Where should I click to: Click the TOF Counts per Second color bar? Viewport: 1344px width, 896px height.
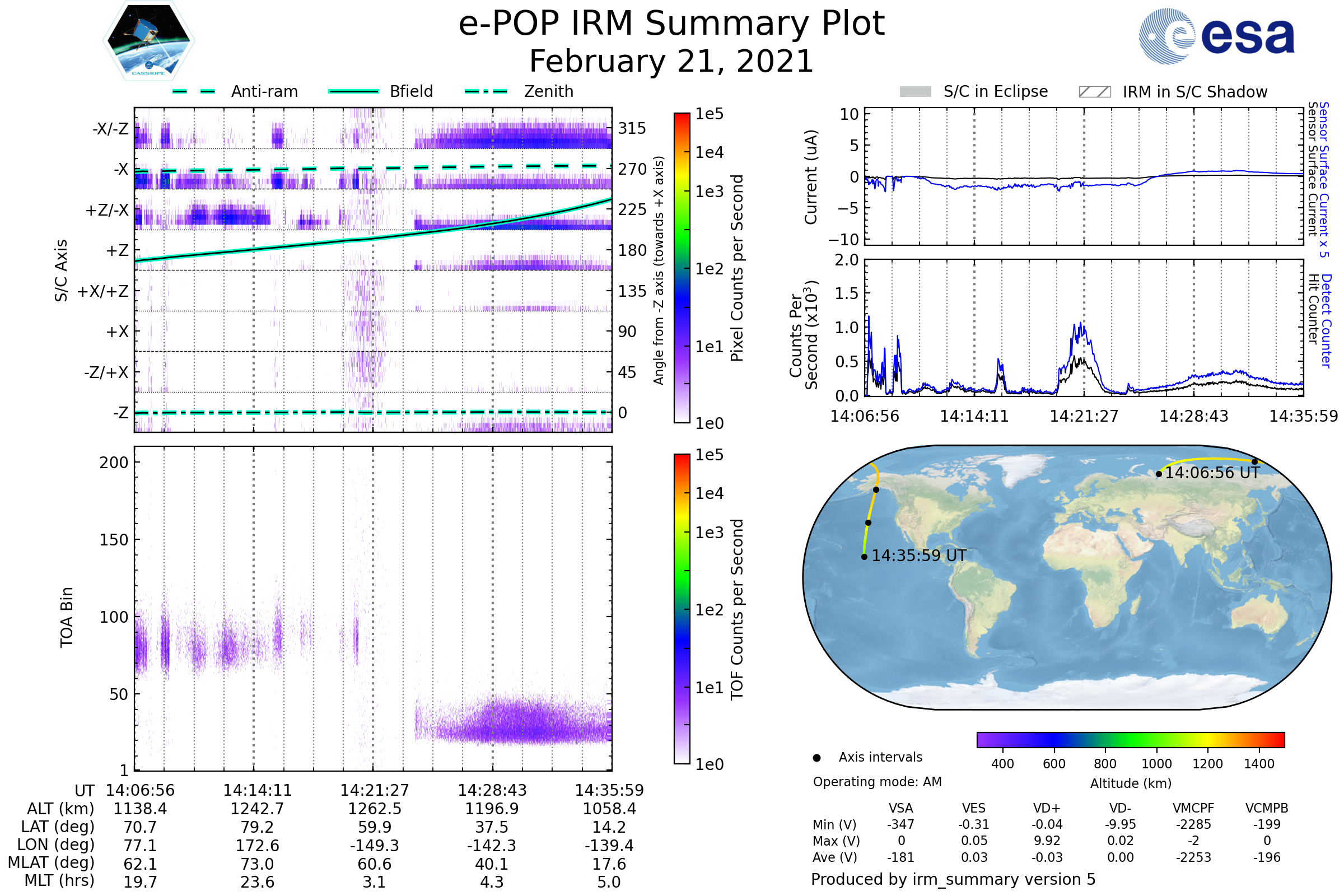(682, 609)
